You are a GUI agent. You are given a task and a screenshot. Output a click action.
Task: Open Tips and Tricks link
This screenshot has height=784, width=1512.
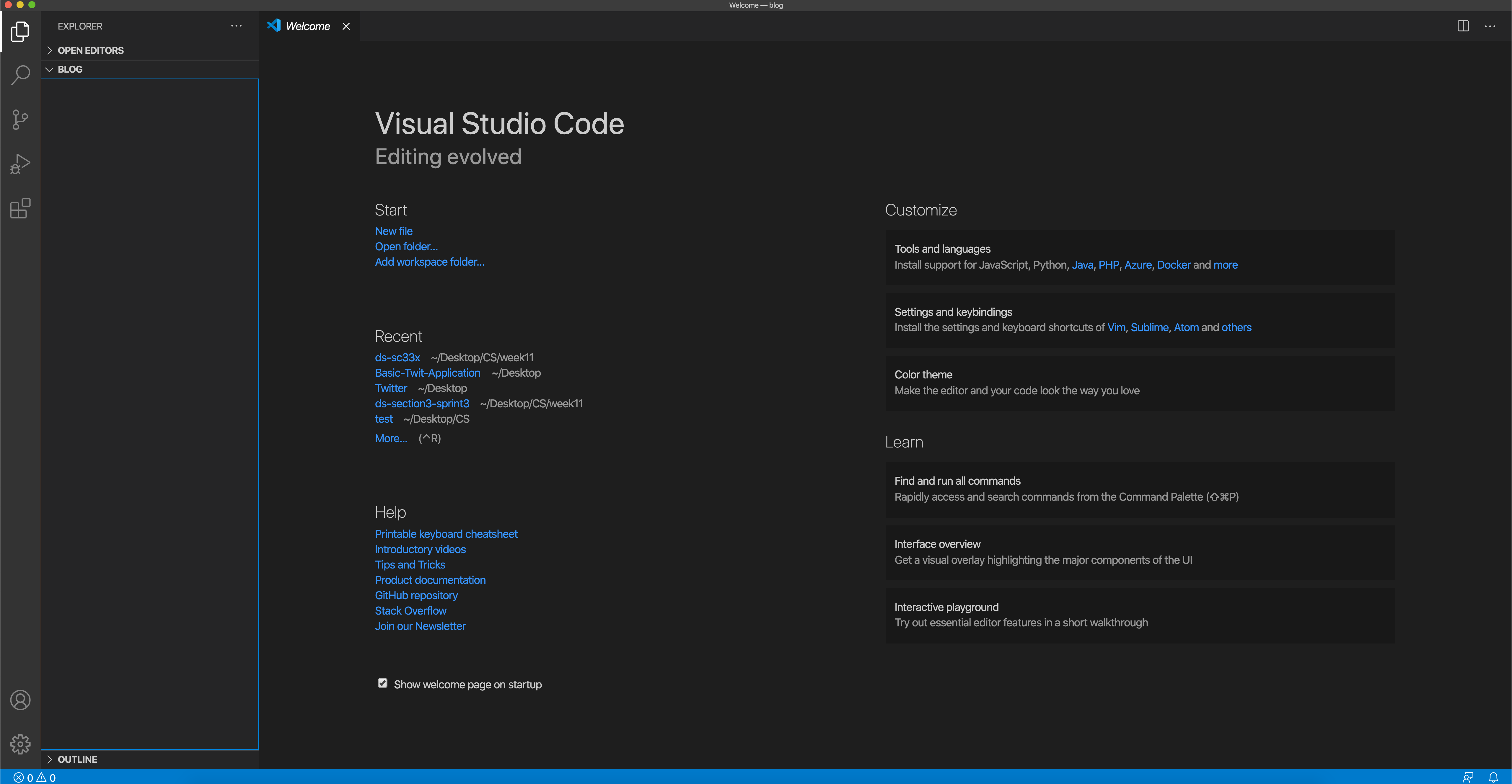[410, 564]
